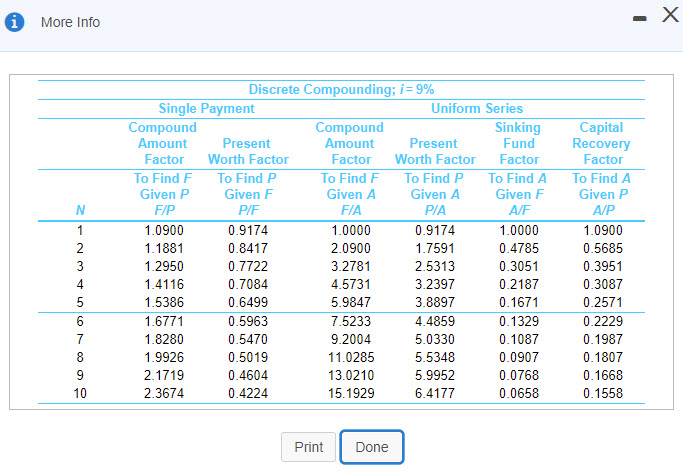The width and height of the screenshot is (683, 471).
Task: Select P/A value 4.4859
Action: tap(435, 322)
